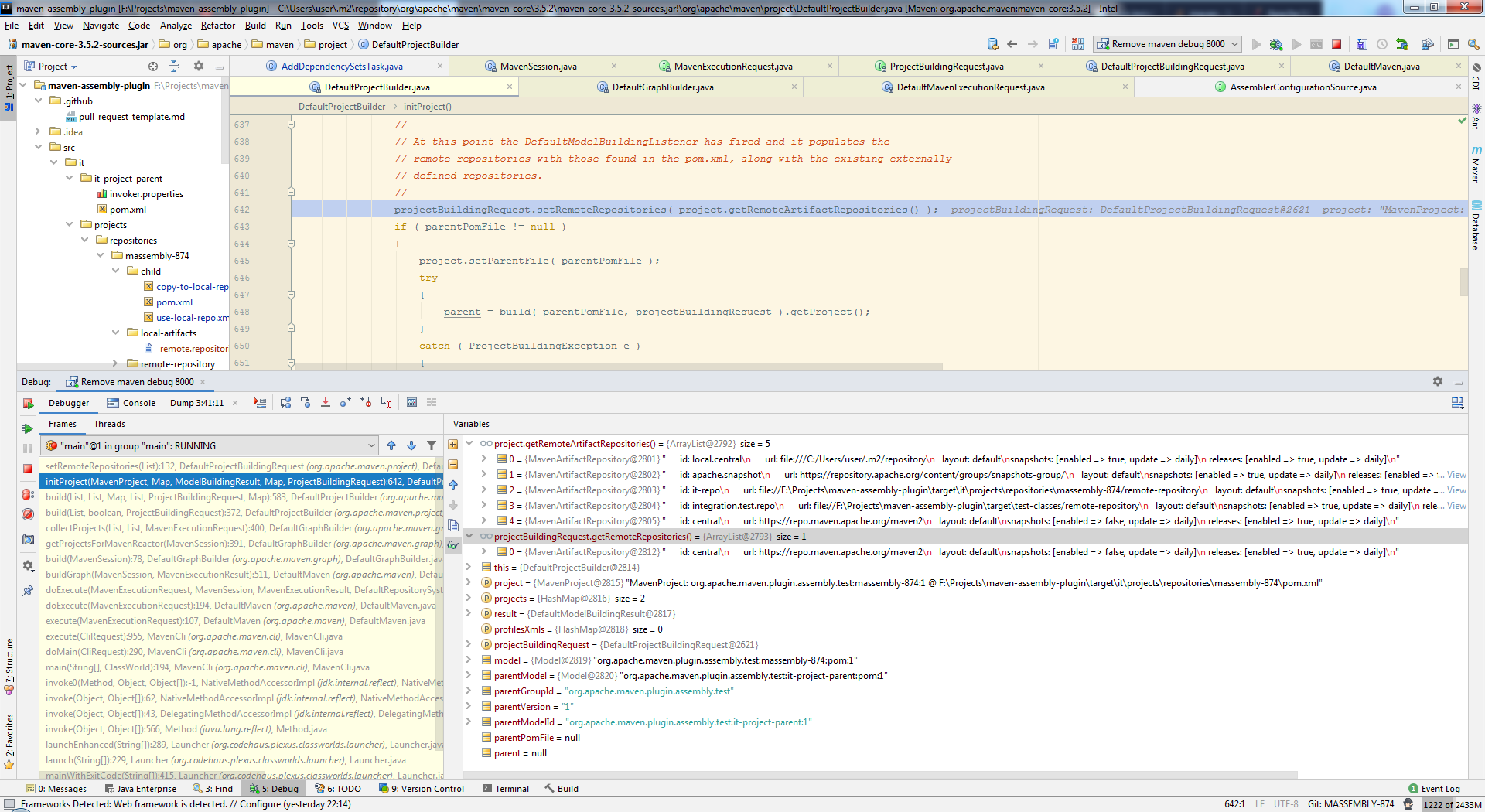
Task: Toggle the Ant side tool window
Action: point(1476,117)
